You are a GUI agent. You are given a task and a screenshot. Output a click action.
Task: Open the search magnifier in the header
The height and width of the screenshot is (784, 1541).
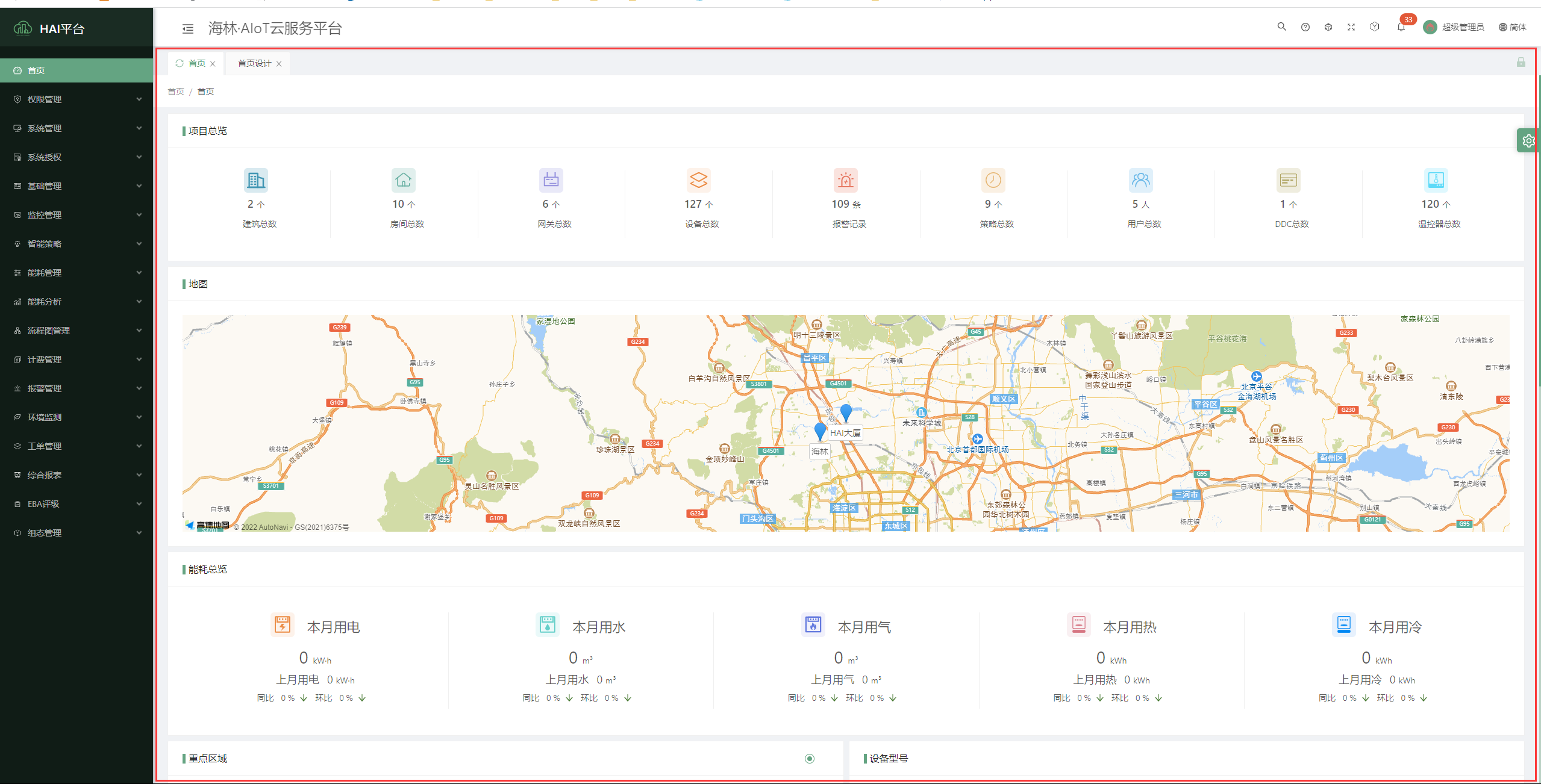click(1281, 27)
